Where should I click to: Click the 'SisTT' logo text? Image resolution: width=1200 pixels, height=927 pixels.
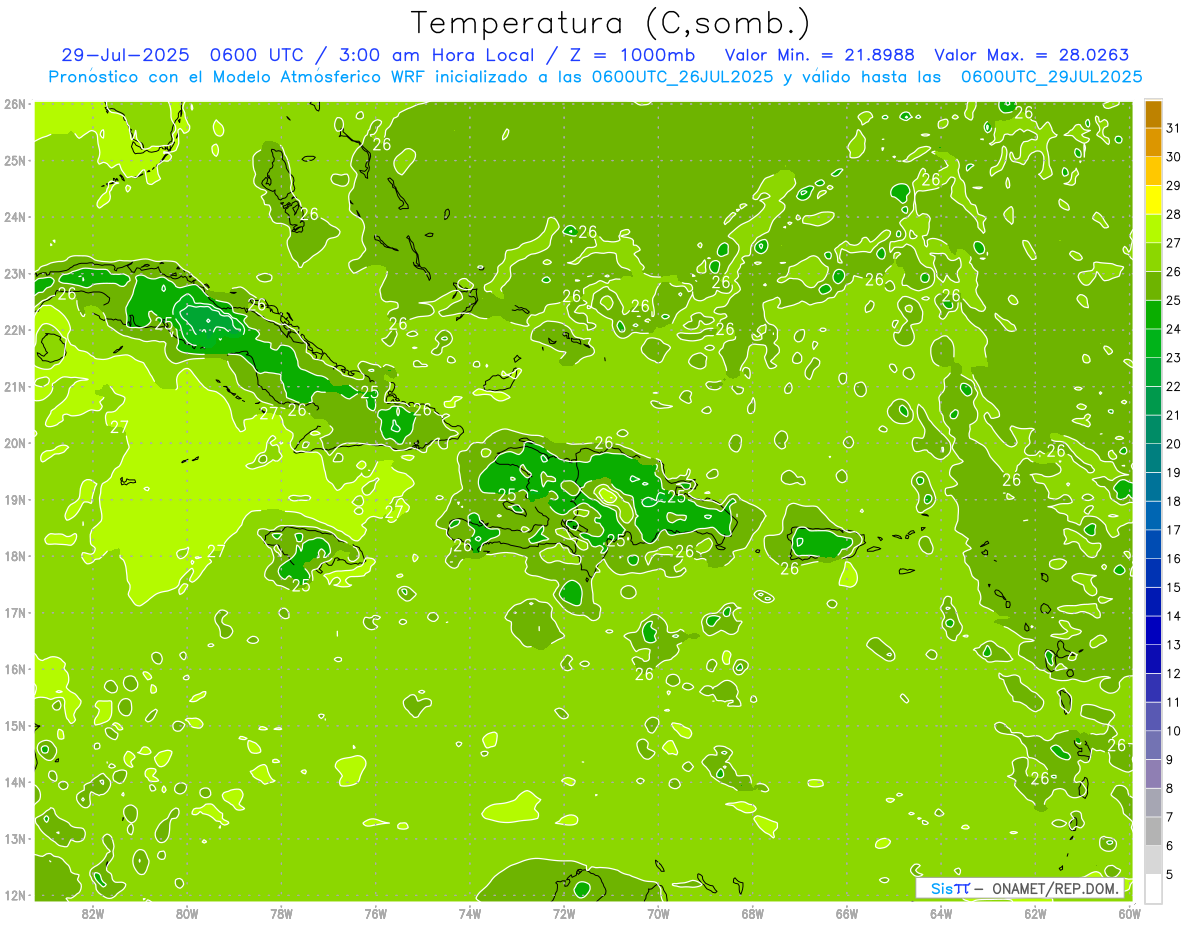pyautogui.click(x=949, y=888)
